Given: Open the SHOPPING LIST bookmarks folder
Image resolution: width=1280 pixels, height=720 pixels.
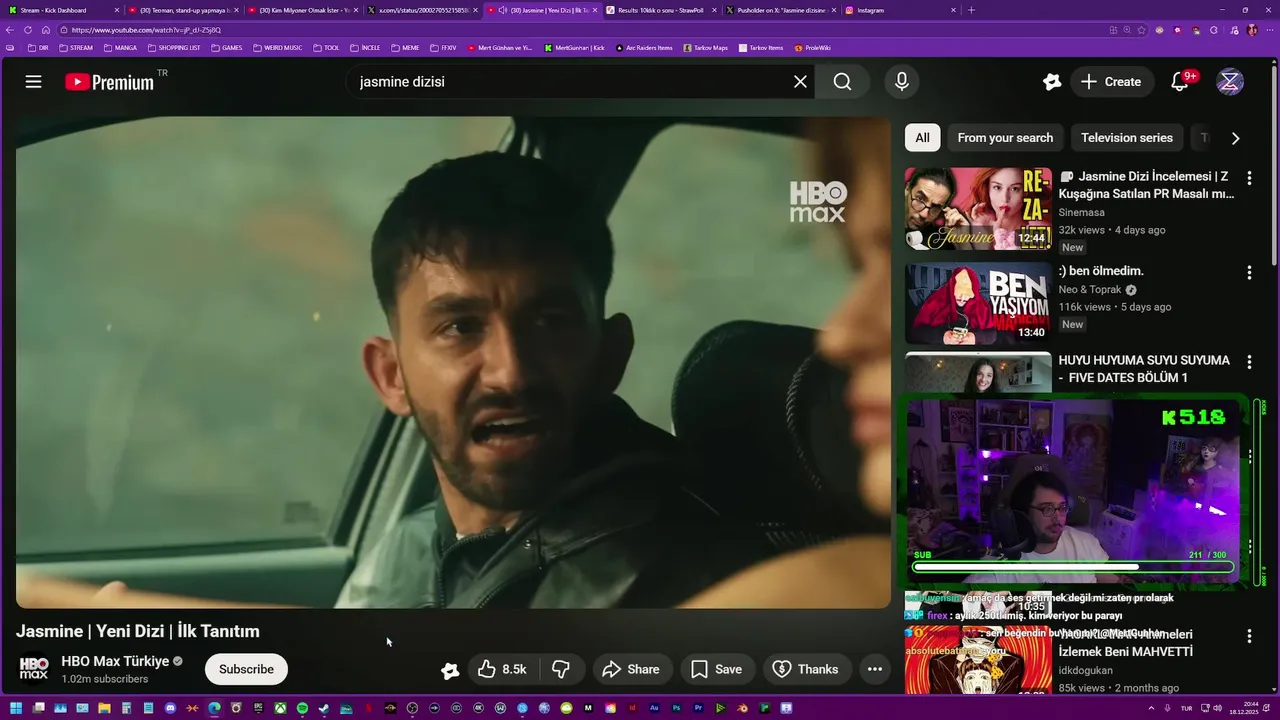Looking at the screenshot, I should point(173,47).
